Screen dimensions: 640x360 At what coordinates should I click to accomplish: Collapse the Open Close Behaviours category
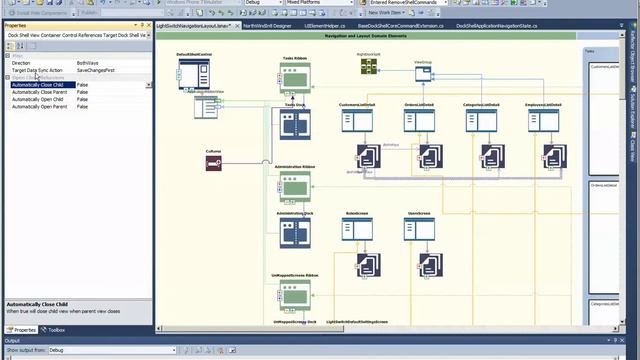point(8,77)
